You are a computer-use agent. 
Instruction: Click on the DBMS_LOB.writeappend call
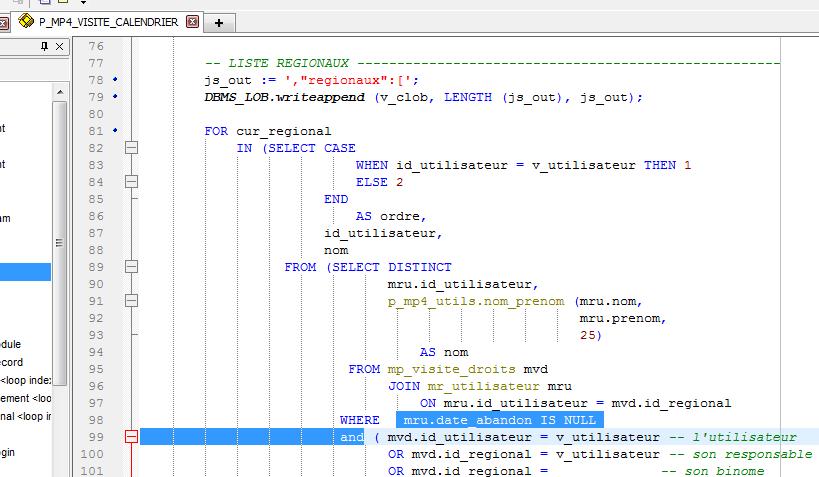285,97
